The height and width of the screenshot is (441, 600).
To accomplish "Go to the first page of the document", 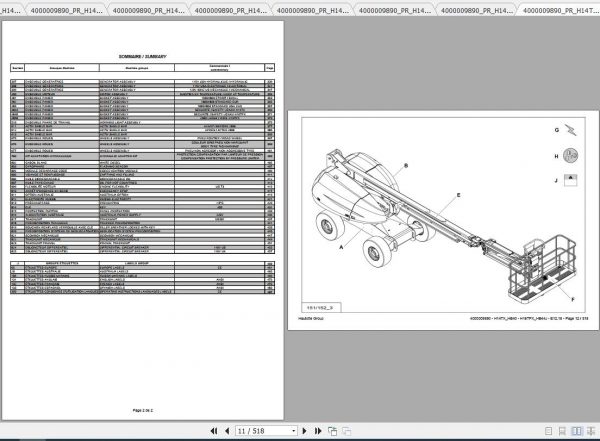I will [x=214, y=431].
